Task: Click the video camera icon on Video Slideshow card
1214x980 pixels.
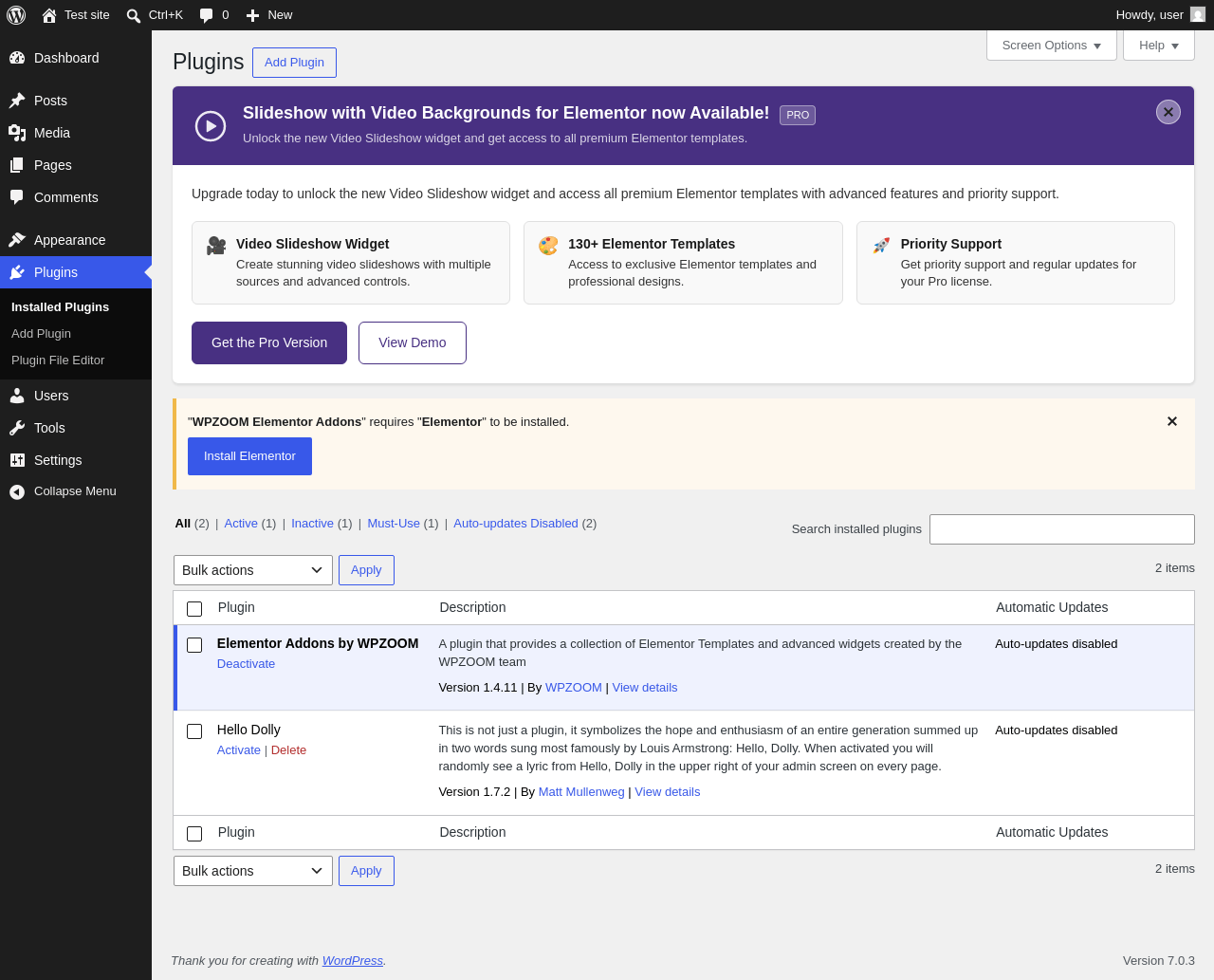Action: pos(216,246)
